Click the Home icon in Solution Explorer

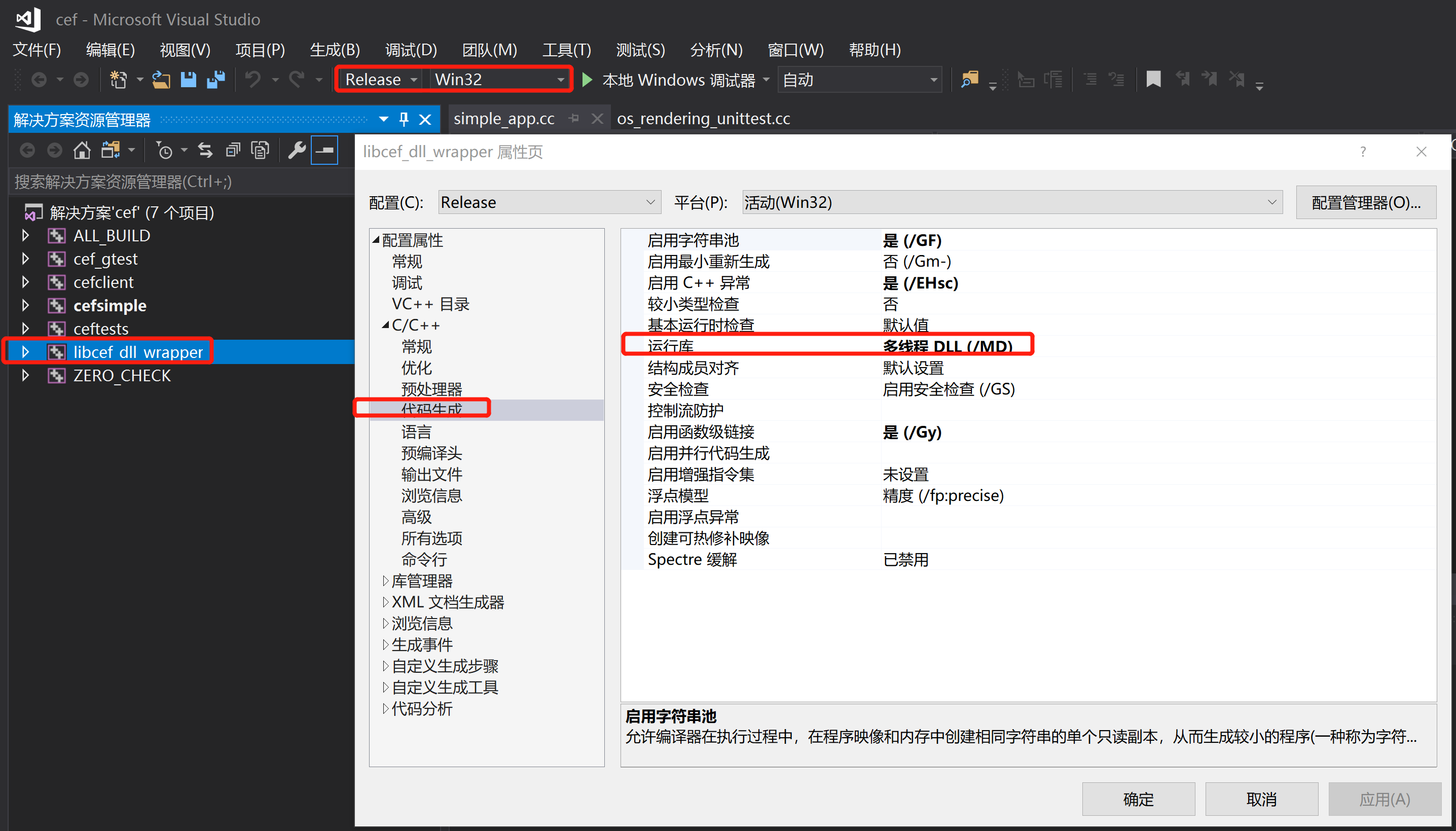[x=82, y=150]
